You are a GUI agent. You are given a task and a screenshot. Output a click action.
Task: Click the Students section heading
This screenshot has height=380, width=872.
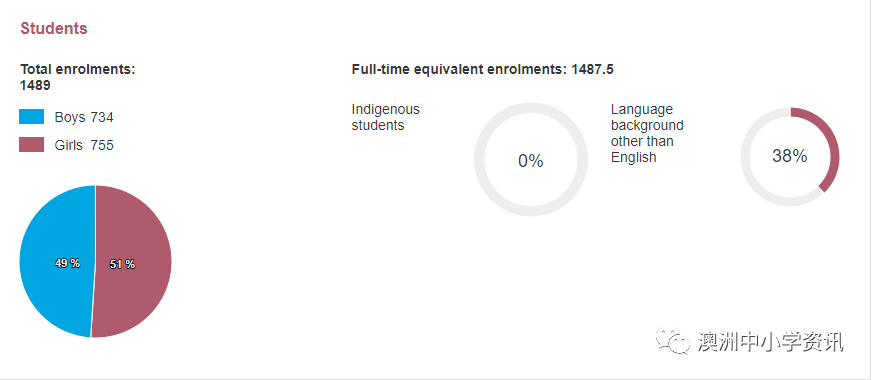pyautogui.click(x=54, y=28)
